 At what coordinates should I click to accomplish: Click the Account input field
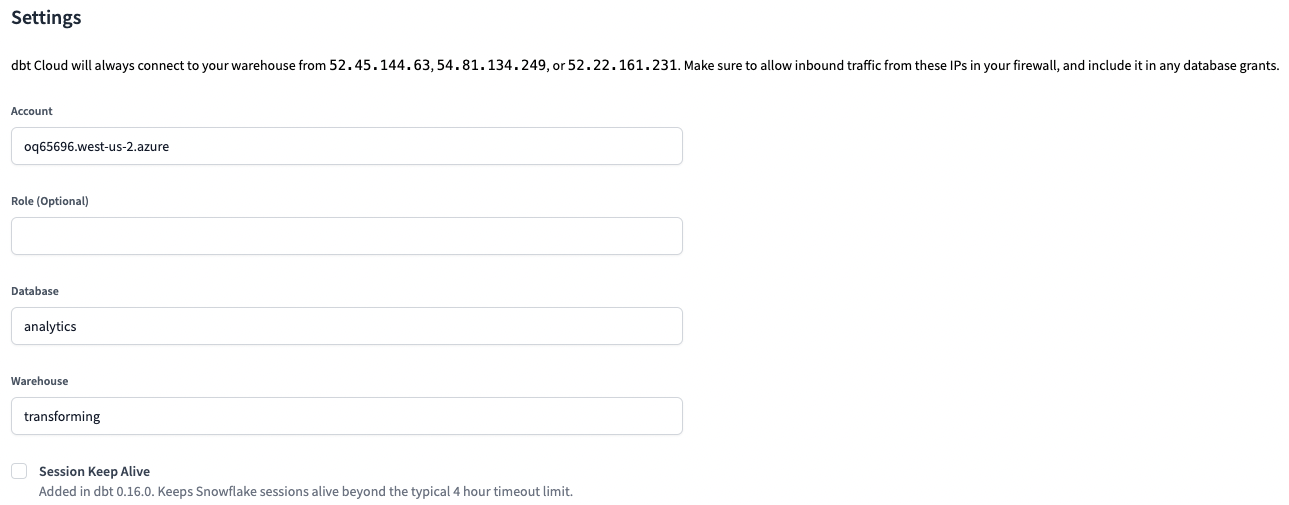point(346,146)
